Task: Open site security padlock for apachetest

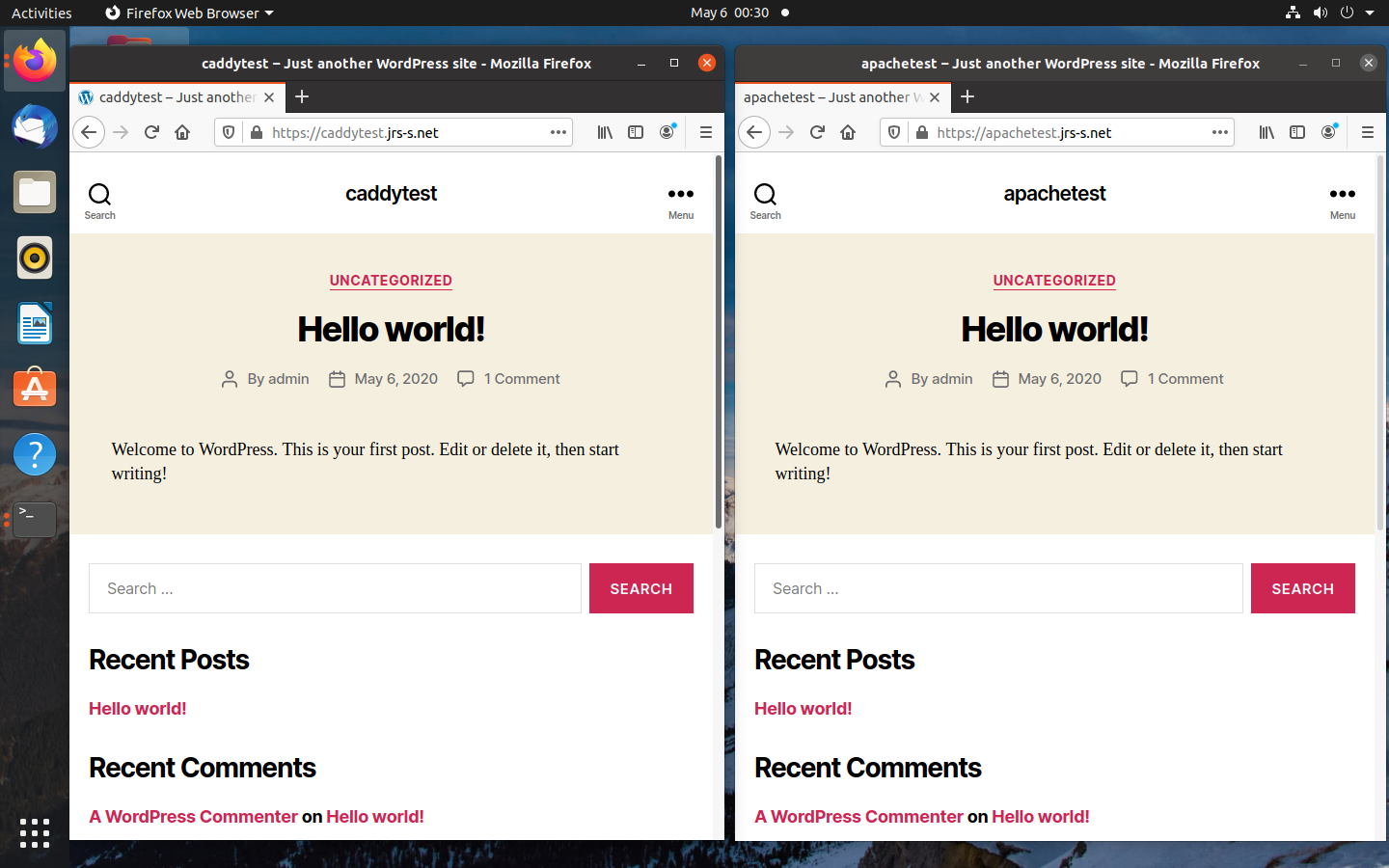Action: pos(921,132)
